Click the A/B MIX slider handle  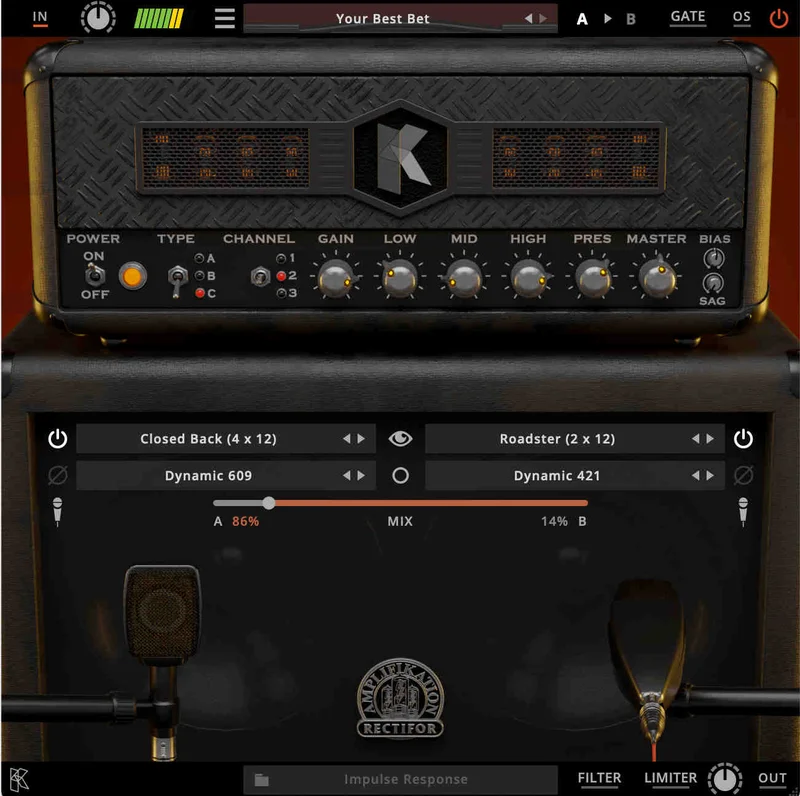(x=269, y=503)
